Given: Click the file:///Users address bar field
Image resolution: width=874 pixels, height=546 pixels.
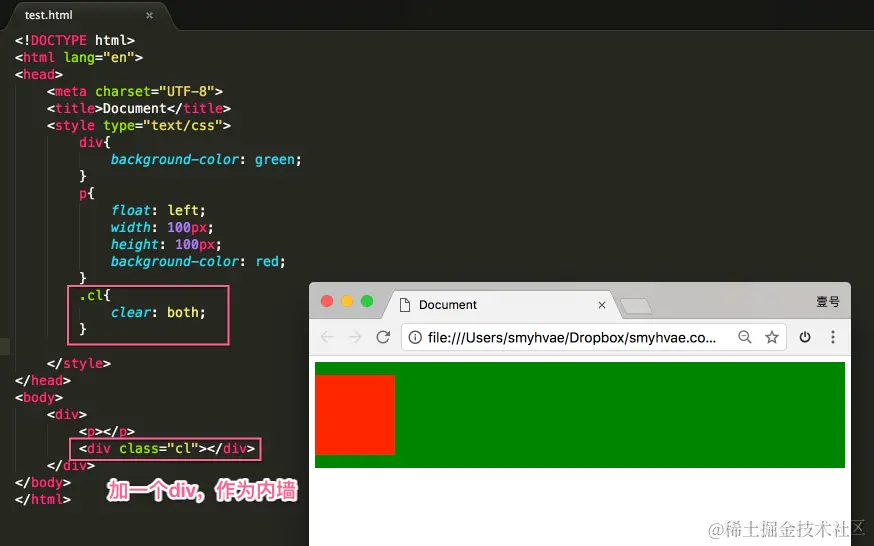Looking at the screenshot, I should [x=594, y=337].
